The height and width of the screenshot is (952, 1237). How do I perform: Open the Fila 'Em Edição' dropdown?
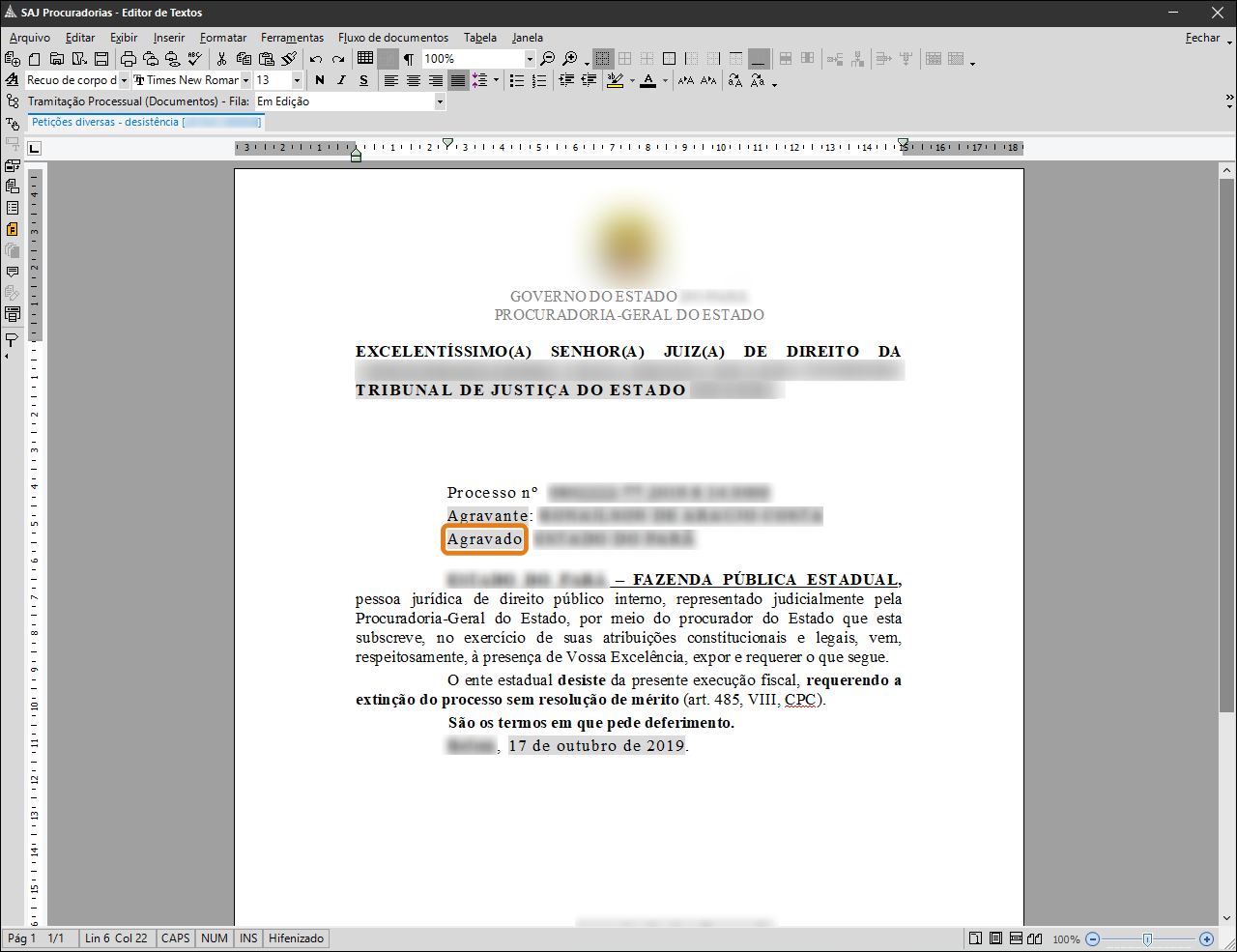[x=440, y=101]
